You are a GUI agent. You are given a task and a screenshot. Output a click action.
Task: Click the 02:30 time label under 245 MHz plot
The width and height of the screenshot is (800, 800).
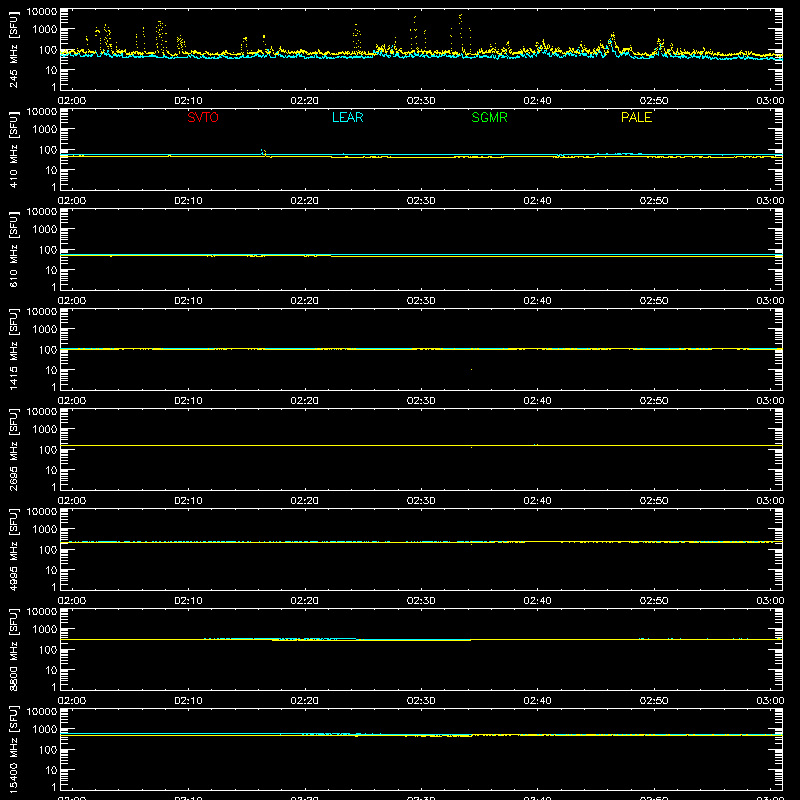click(x=421, y=101)
